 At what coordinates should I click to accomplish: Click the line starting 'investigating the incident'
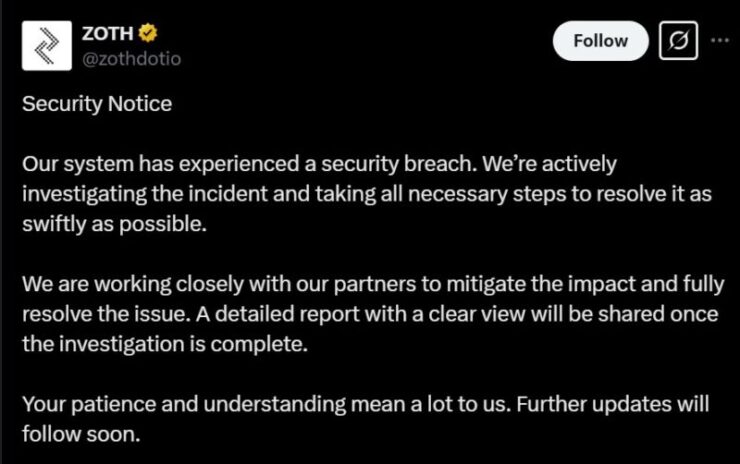[367, 194]
